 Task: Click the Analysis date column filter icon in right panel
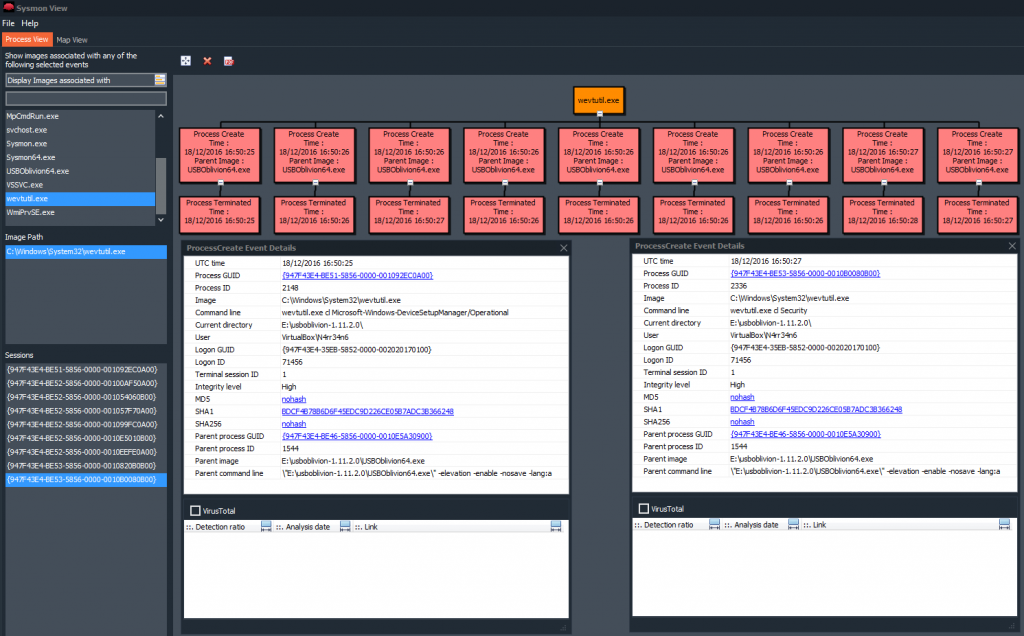pos(793,524)
